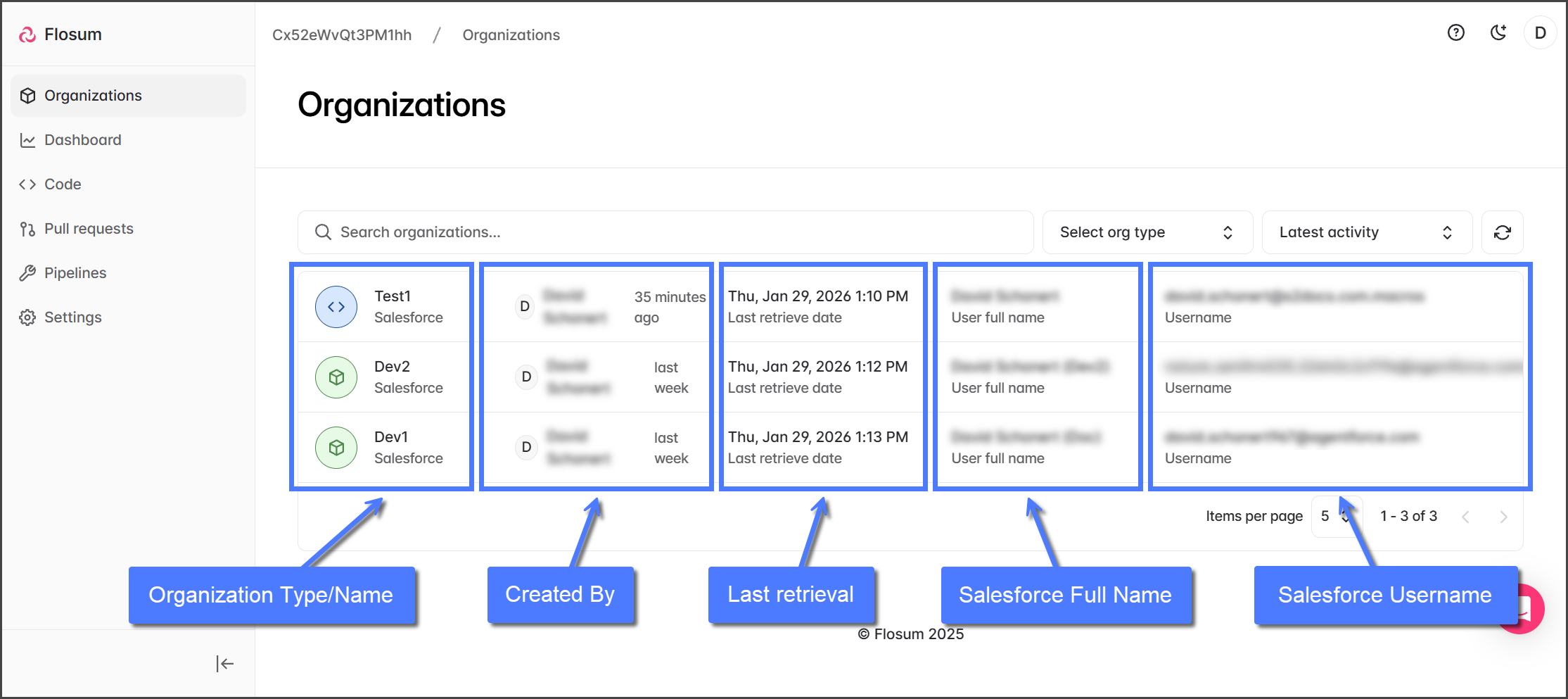Image resolution: width=1568 pixels, height=699 pixels.
Task: Navigate to Pipelines section
Action: point(75,273)
